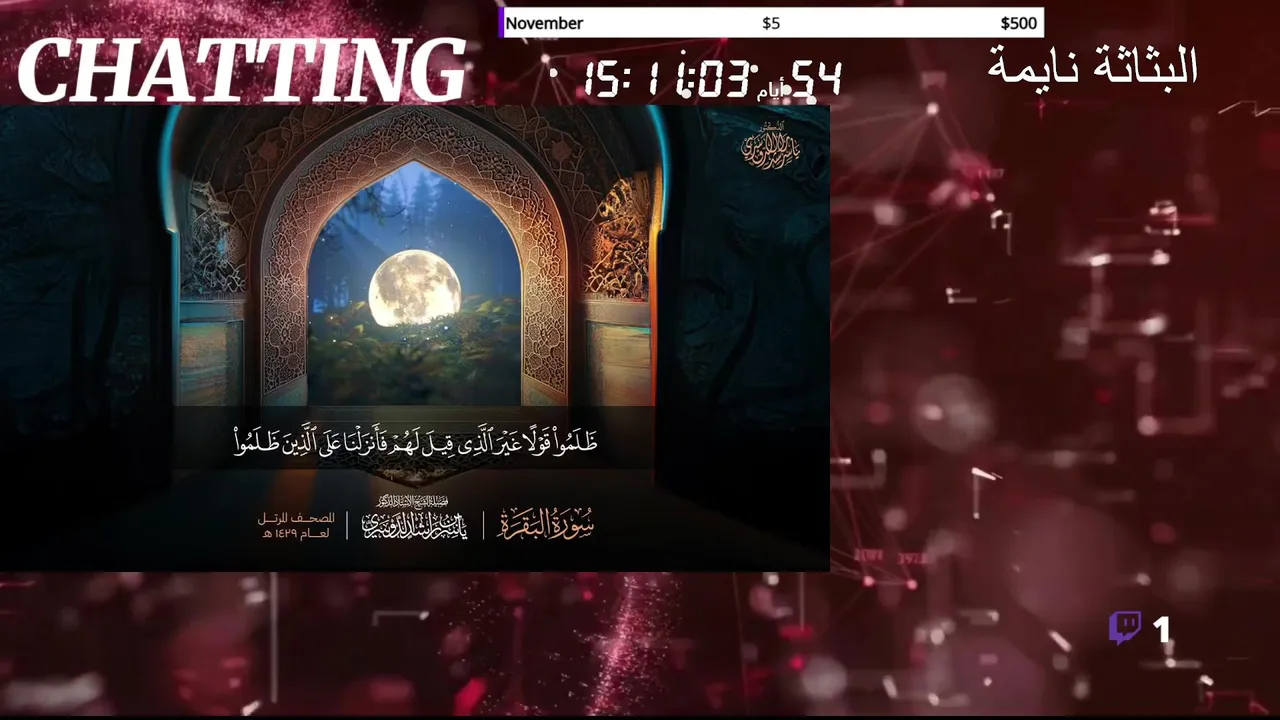Screen dimensions: 1280x720
Task: Click the viewer count number 1
Action: tap(1161, 629)
